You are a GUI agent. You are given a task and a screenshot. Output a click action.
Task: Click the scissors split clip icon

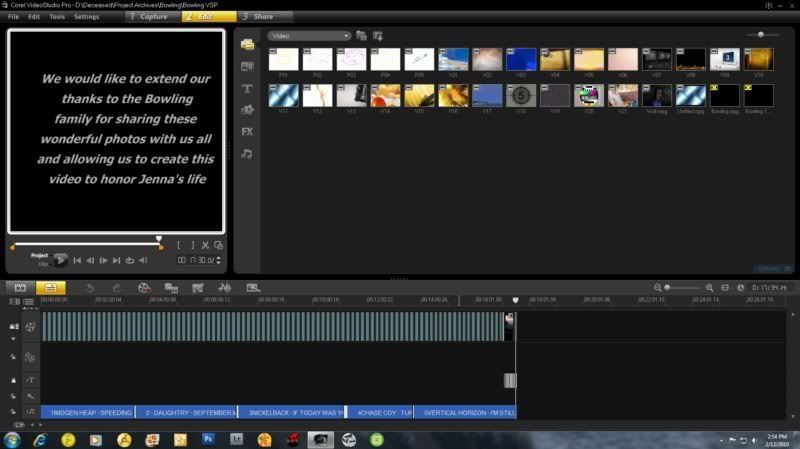pyautogui.click(x=205, y=245)
